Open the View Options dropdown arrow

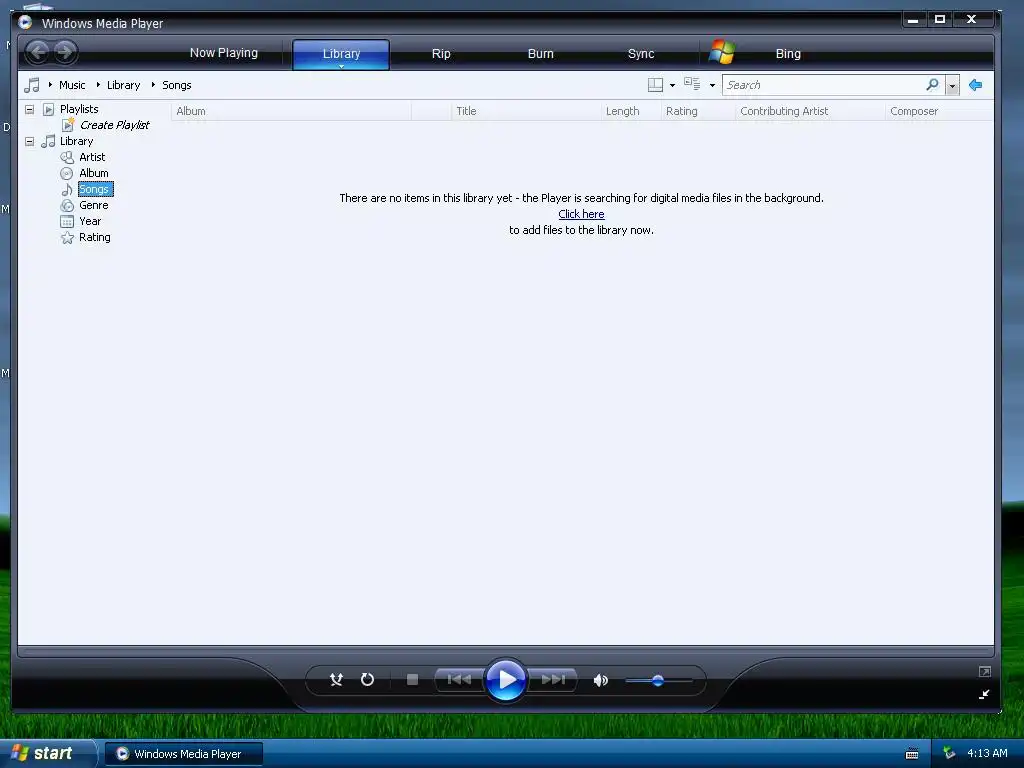(712, 86)
